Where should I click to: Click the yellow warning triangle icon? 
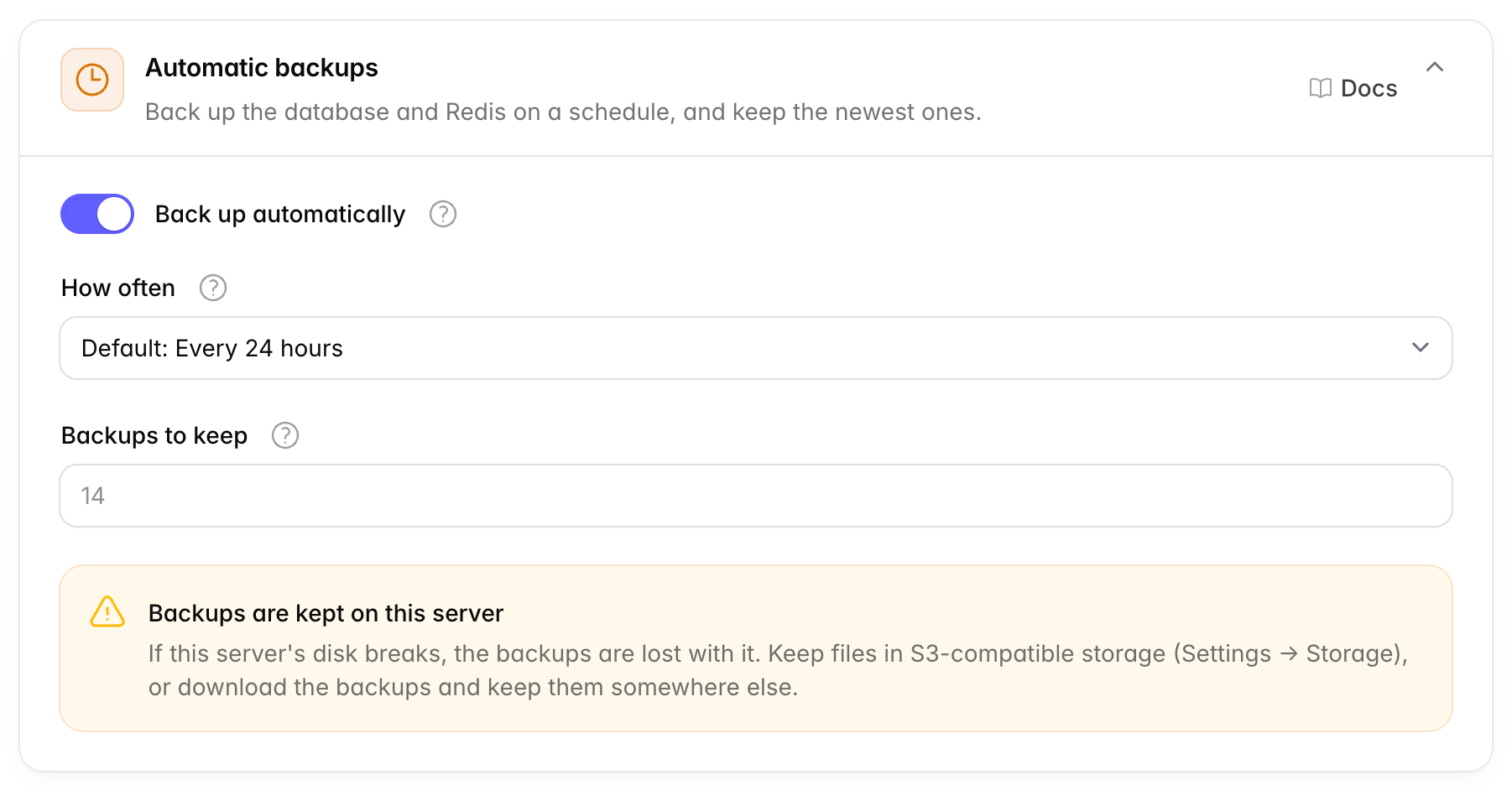click(107, 612)
